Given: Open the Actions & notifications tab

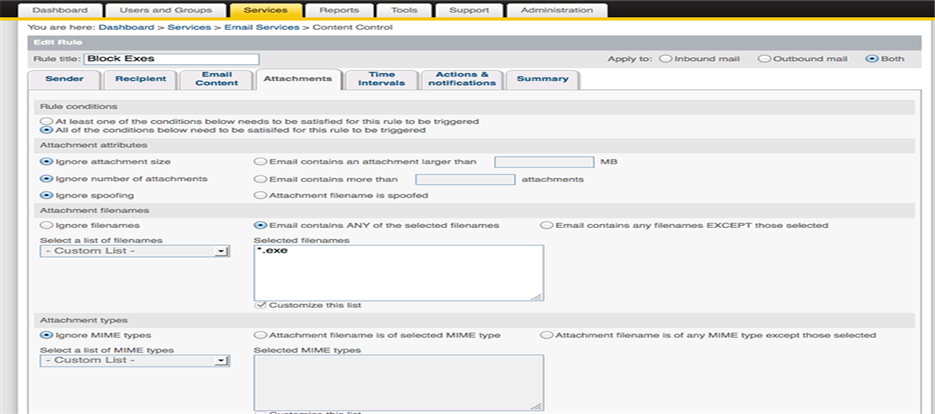Looking at the screenshot, I should click(x=460, y=79).
